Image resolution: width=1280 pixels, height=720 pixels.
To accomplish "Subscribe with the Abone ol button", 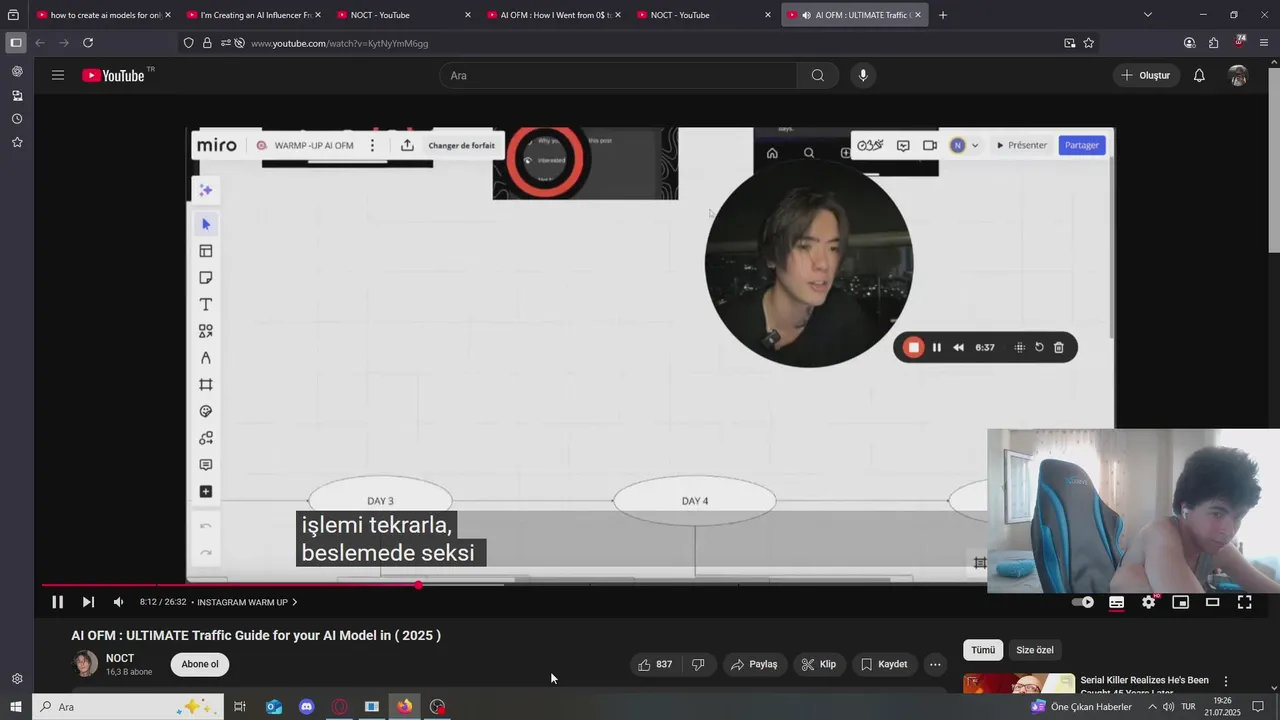I will (200, 664).
